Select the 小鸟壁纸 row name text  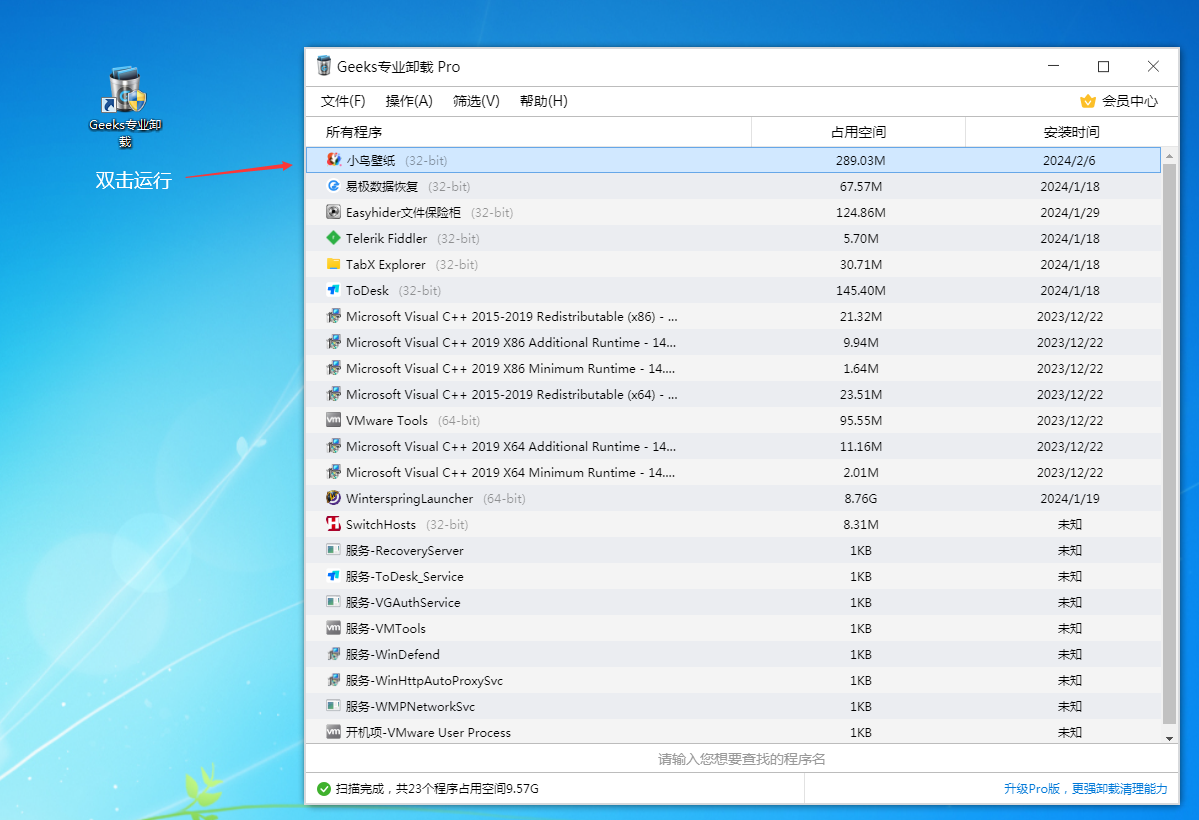[371, 161]
